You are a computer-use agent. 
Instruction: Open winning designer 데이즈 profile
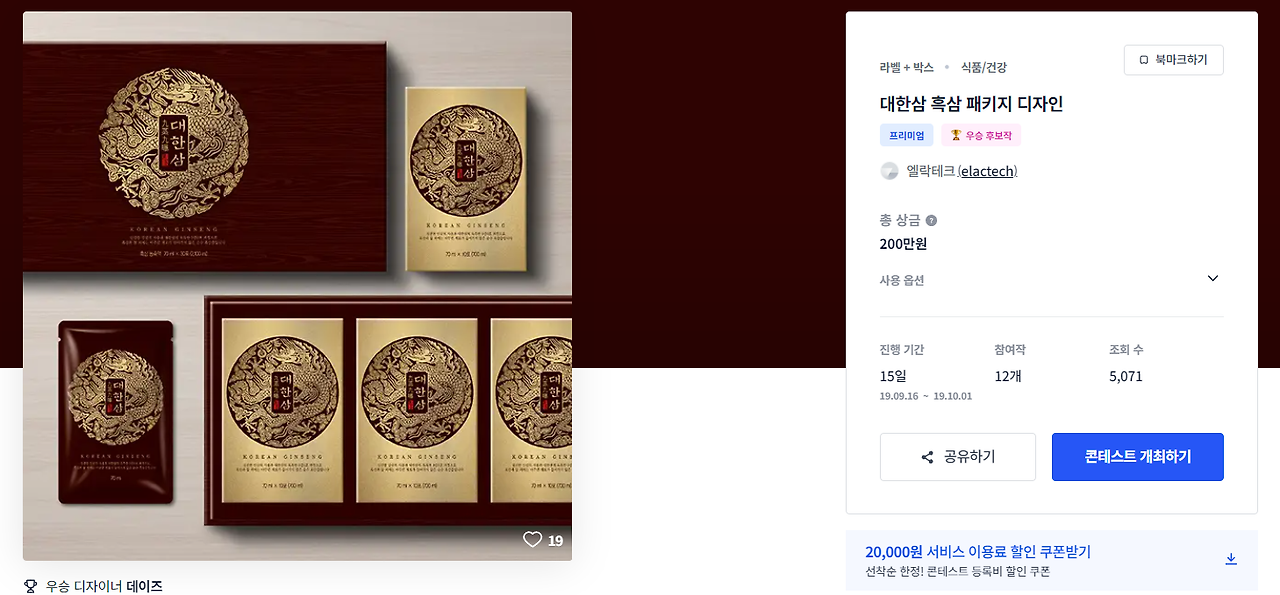pyautogui.click(x=144, y=586)
